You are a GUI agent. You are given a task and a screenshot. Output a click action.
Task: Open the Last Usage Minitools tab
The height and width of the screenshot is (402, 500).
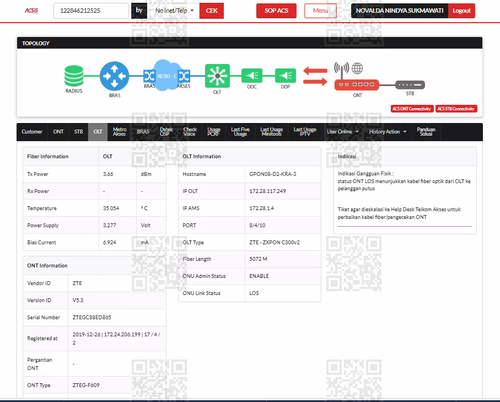coord(271,132)
